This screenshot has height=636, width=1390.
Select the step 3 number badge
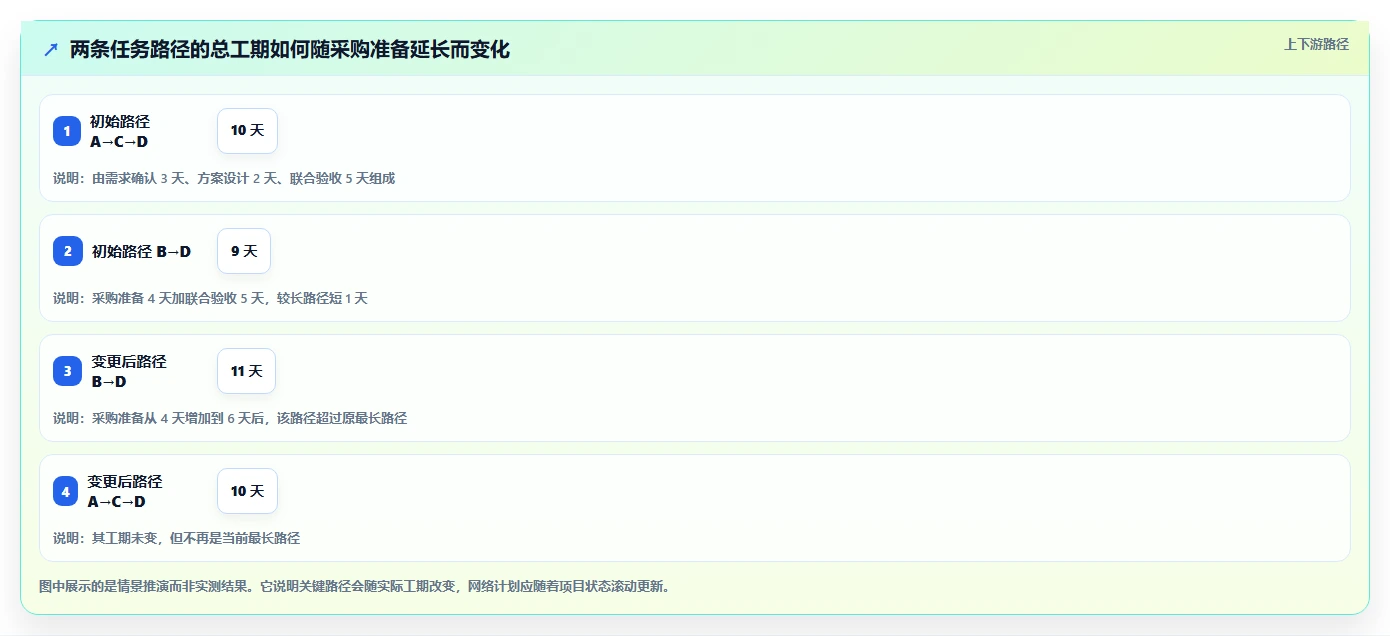pos(68,371)
